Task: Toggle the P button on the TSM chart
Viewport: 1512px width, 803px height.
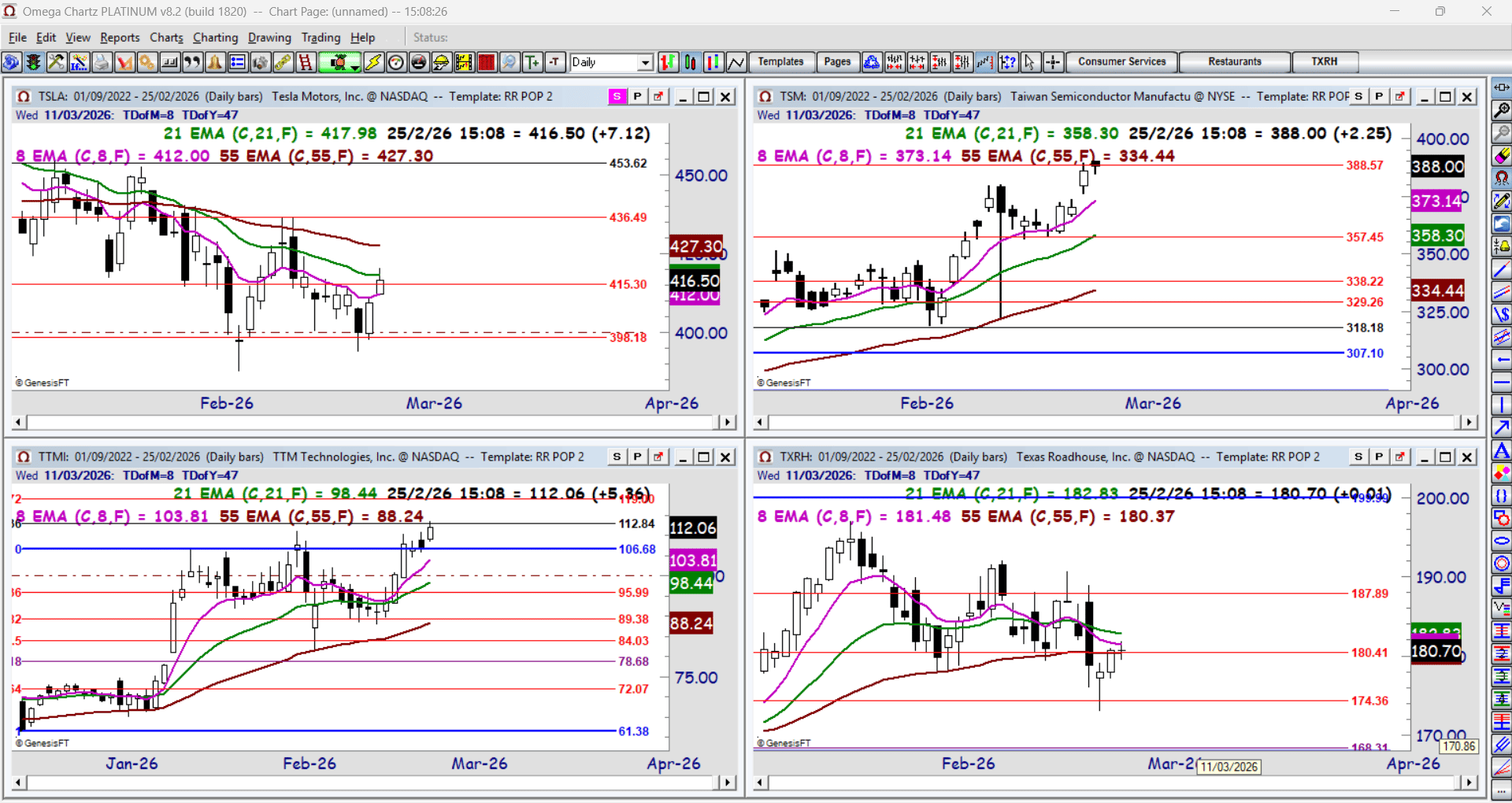Action: point(1379,96)
